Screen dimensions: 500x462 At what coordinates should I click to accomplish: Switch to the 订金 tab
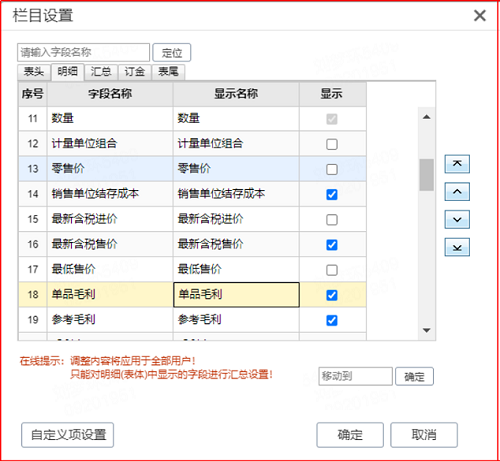pyautogui.click(x=135, y=72)
